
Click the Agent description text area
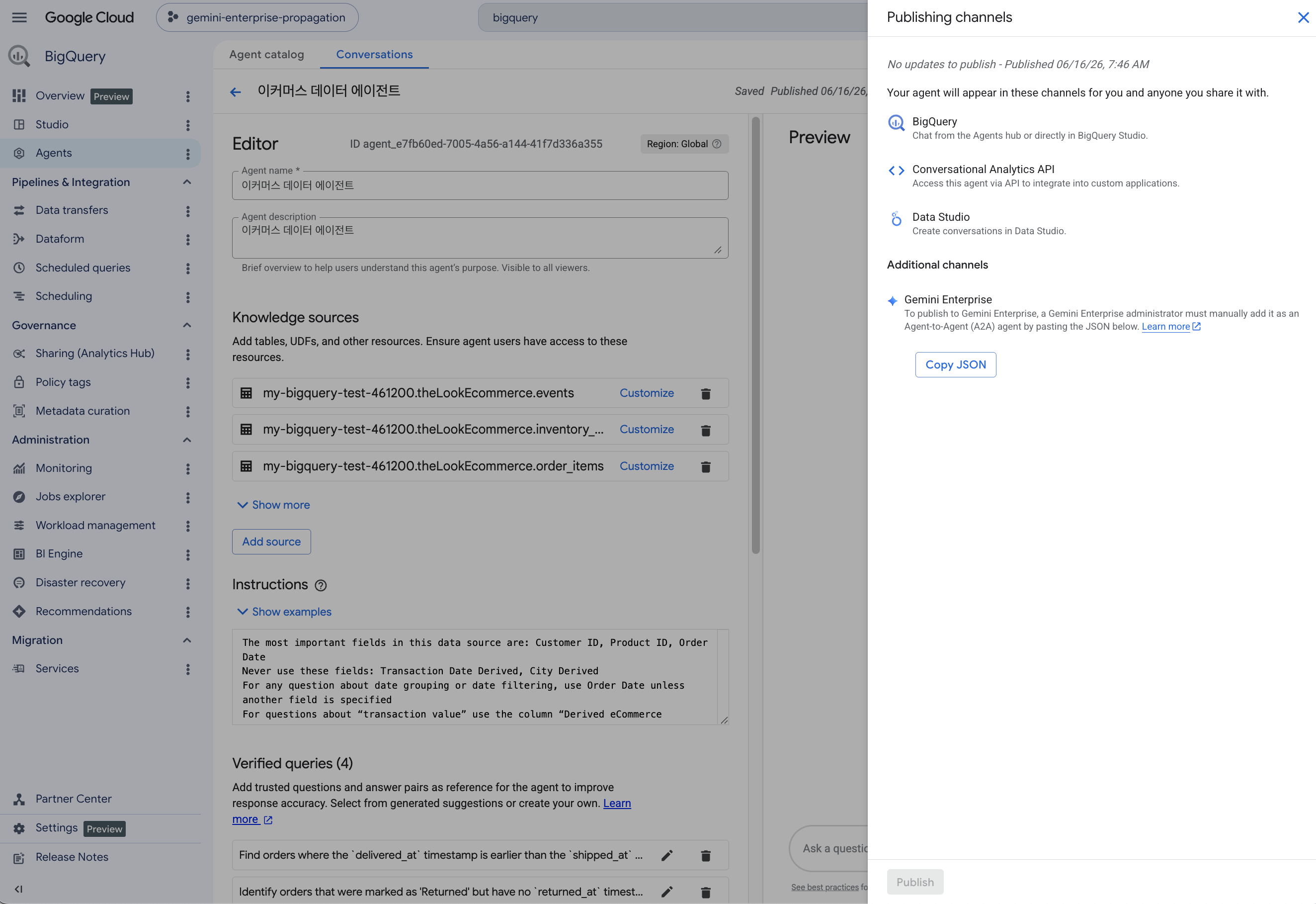coord(480,238)
